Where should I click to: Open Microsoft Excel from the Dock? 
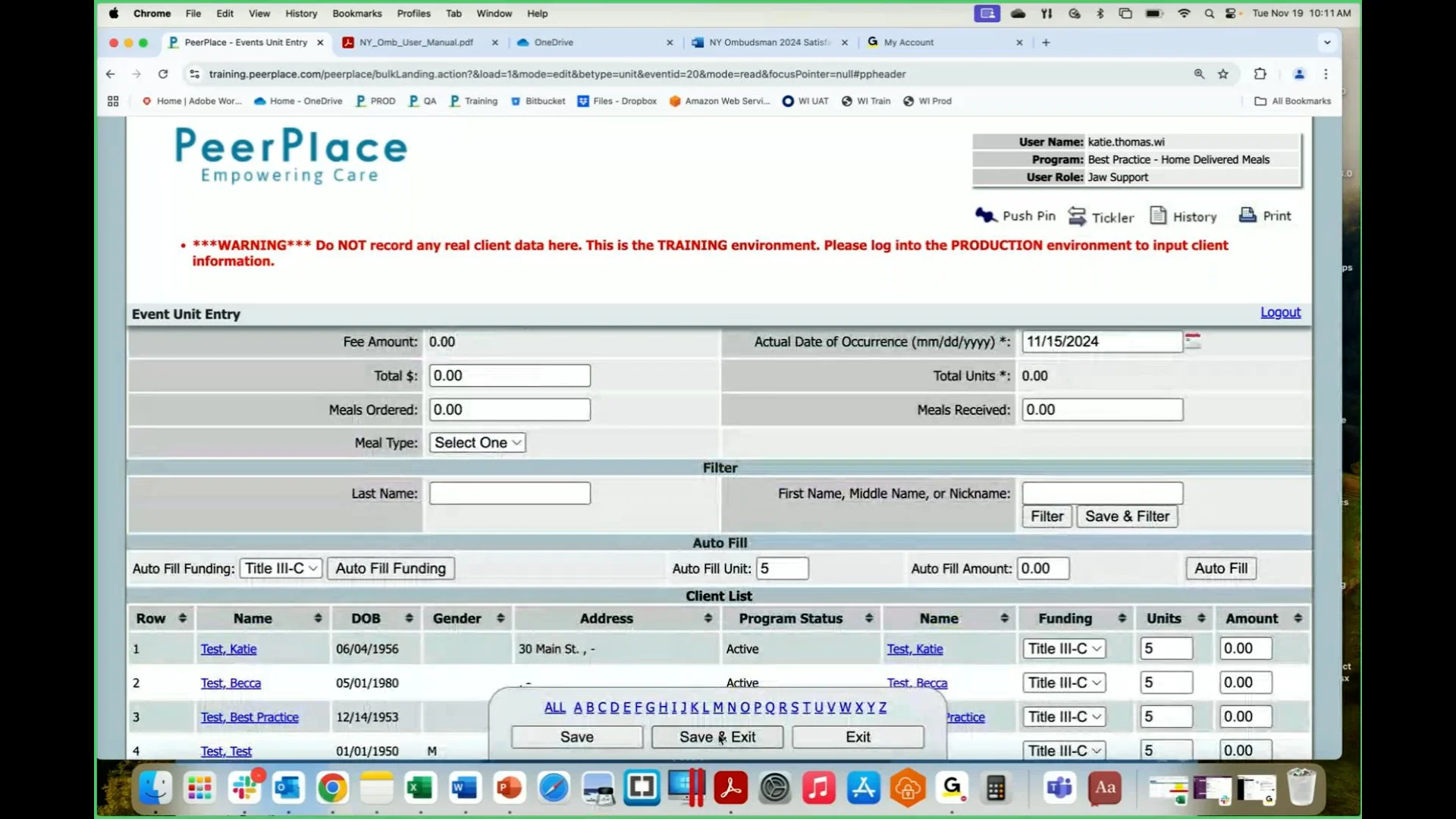pos(420,788)
